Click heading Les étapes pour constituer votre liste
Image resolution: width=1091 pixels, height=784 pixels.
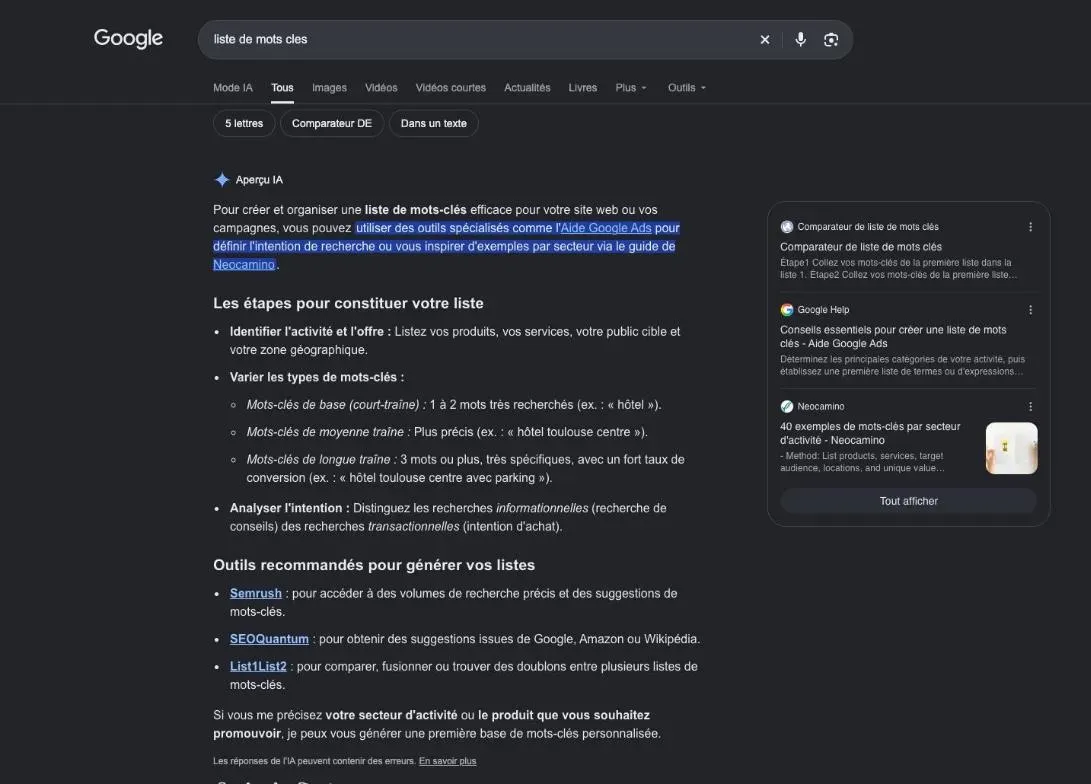pos(349,303)
